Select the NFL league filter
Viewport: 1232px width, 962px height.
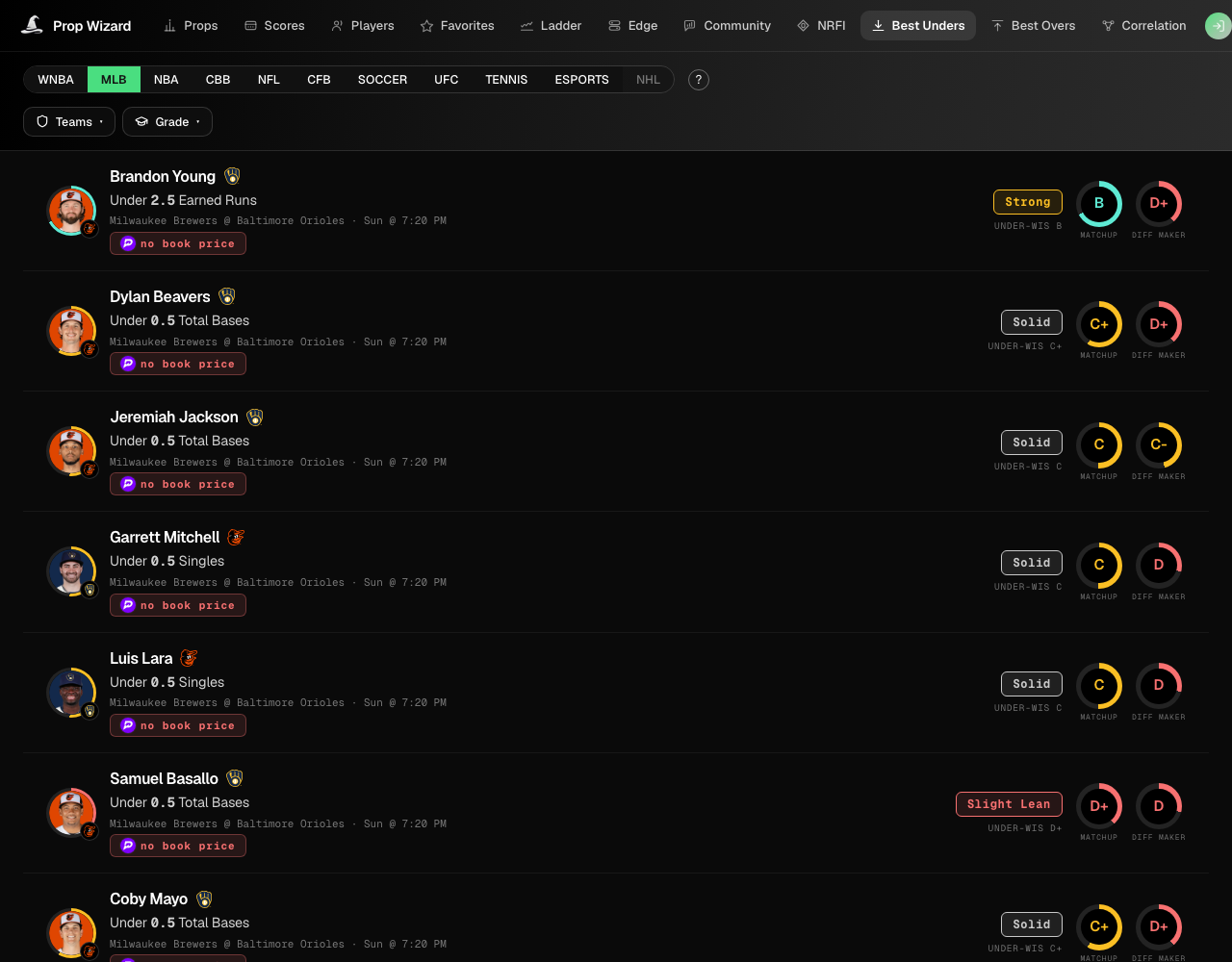point(269,80)
